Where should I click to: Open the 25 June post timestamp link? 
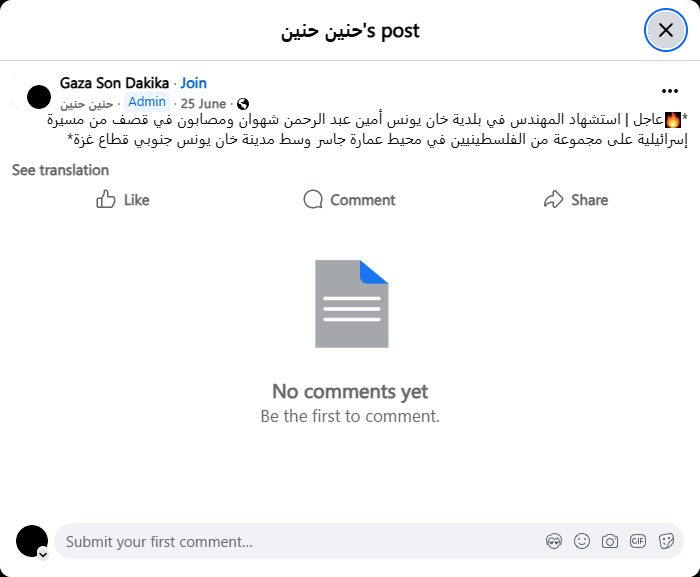[203, 103]
